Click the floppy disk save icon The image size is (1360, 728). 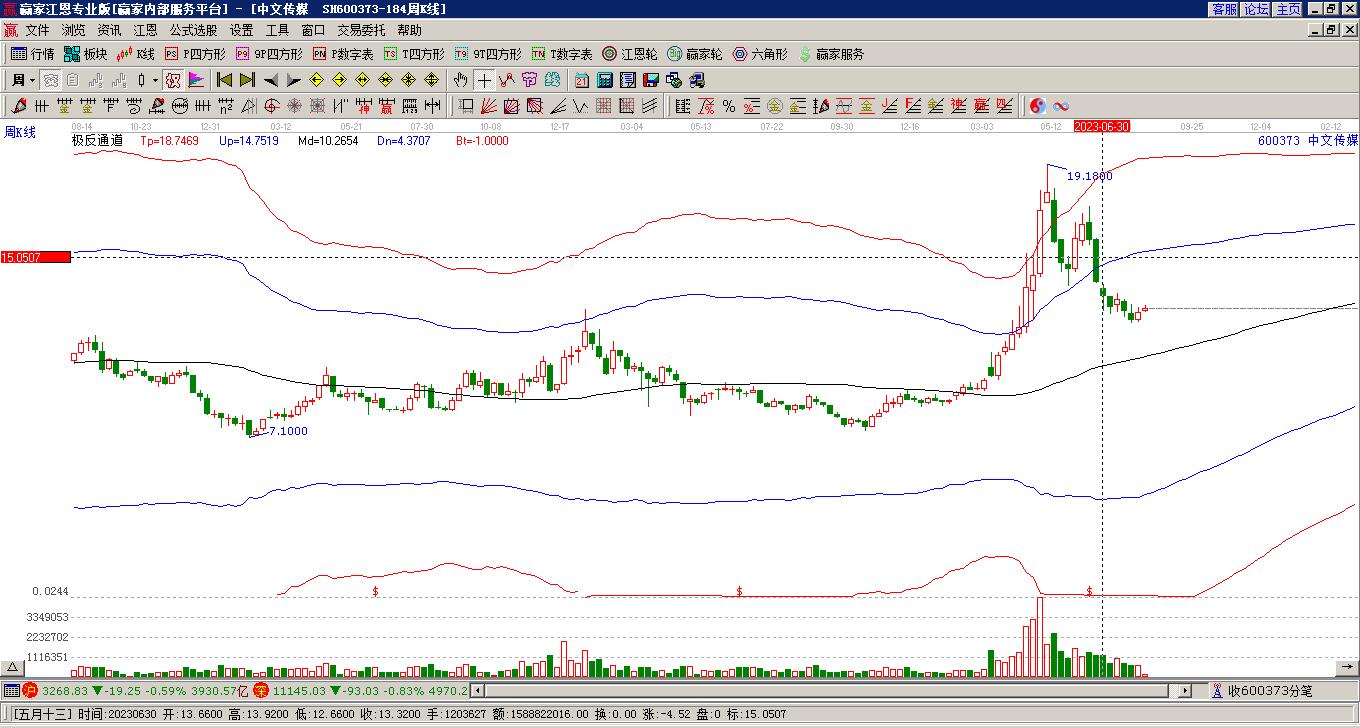650,80
